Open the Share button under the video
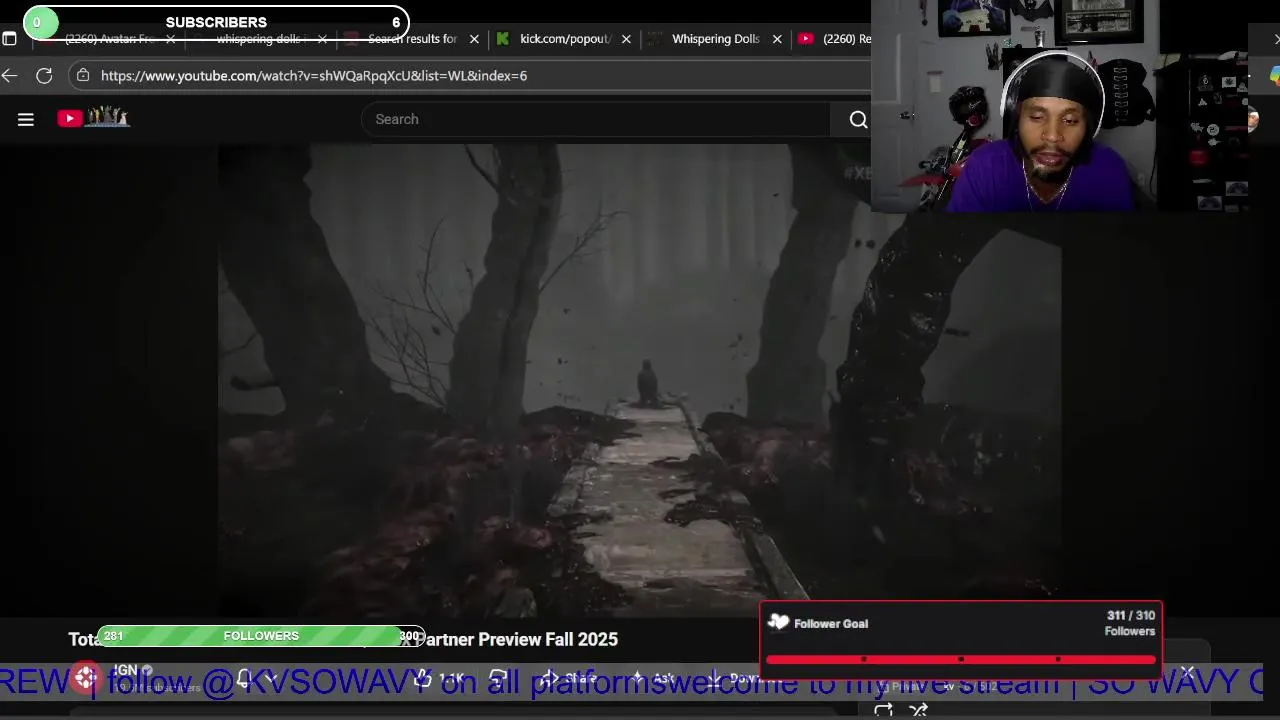Screen dimensions: 1280x720 pos(568,678)
